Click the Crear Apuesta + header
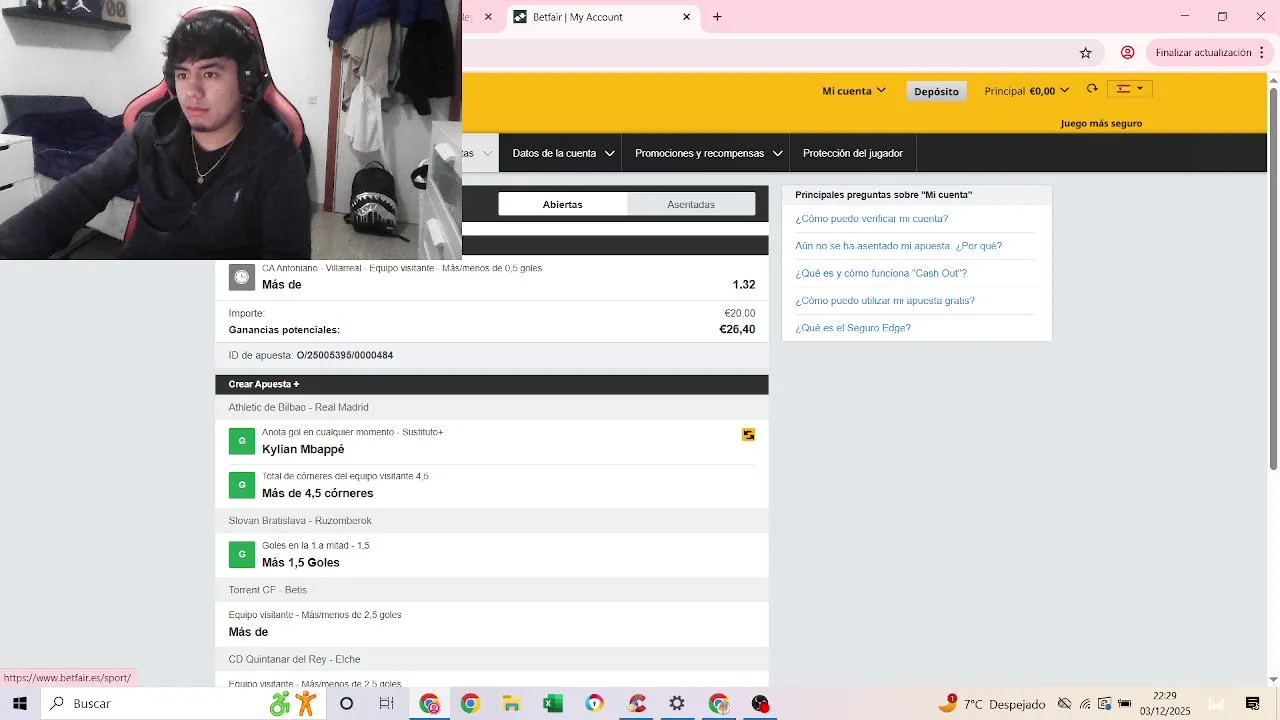Screen dimensions: 1280x720 coord(492,384)
